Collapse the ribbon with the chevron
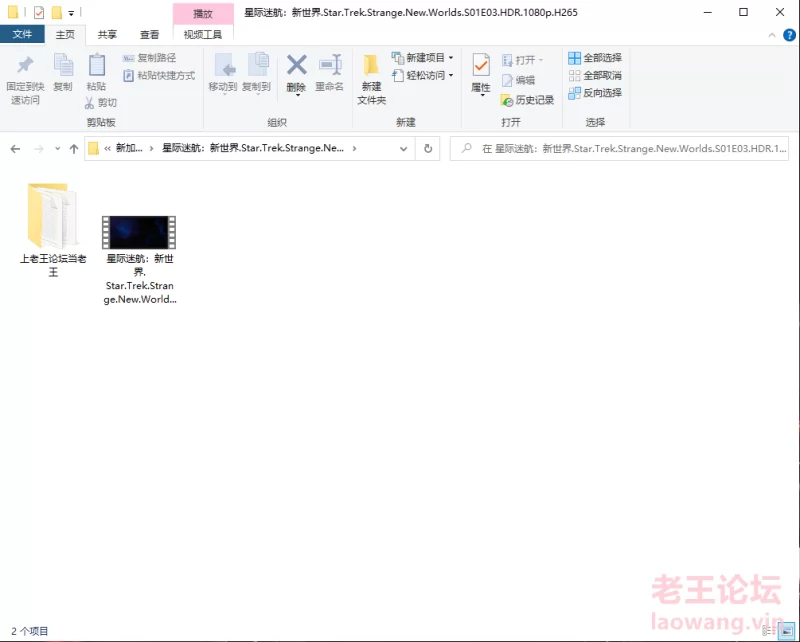 tap(772, 35)
